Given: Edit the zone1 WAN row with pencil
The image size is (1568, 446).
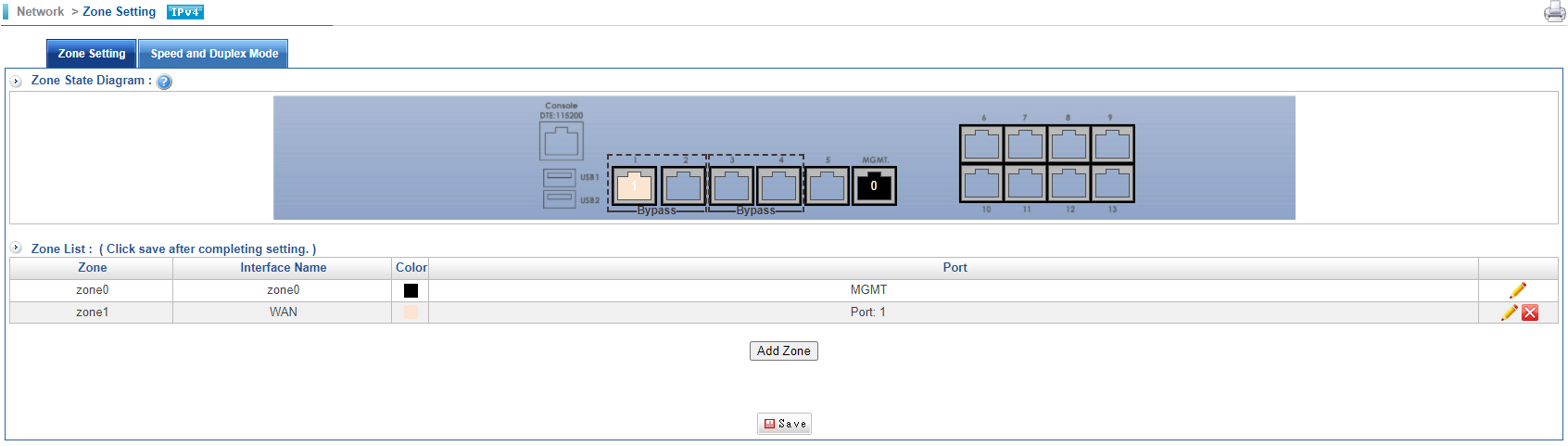Looking at the screenshot, I should click(x=1509, y=312).
